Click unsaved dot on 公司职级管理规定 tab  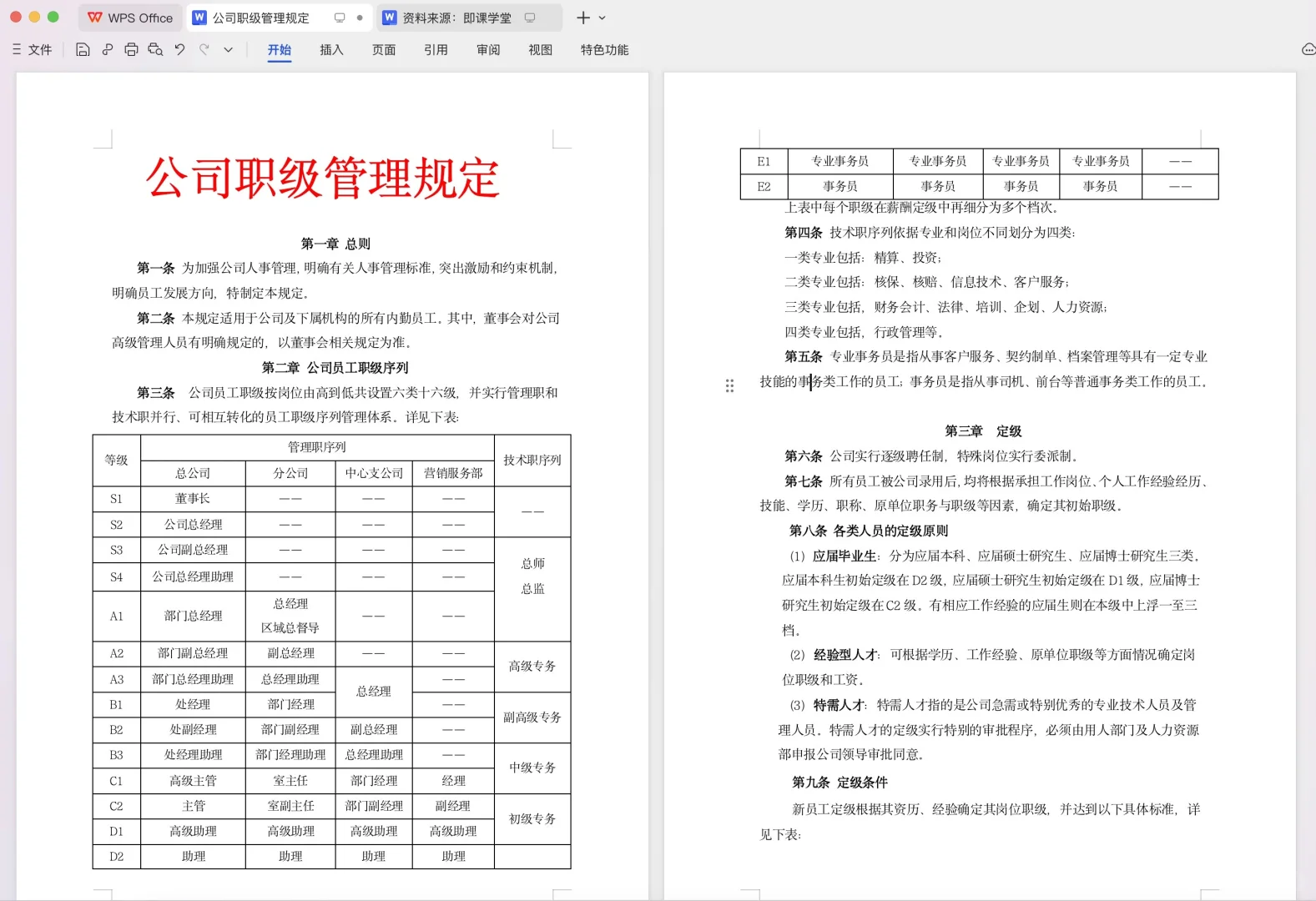tap(360, 18)
